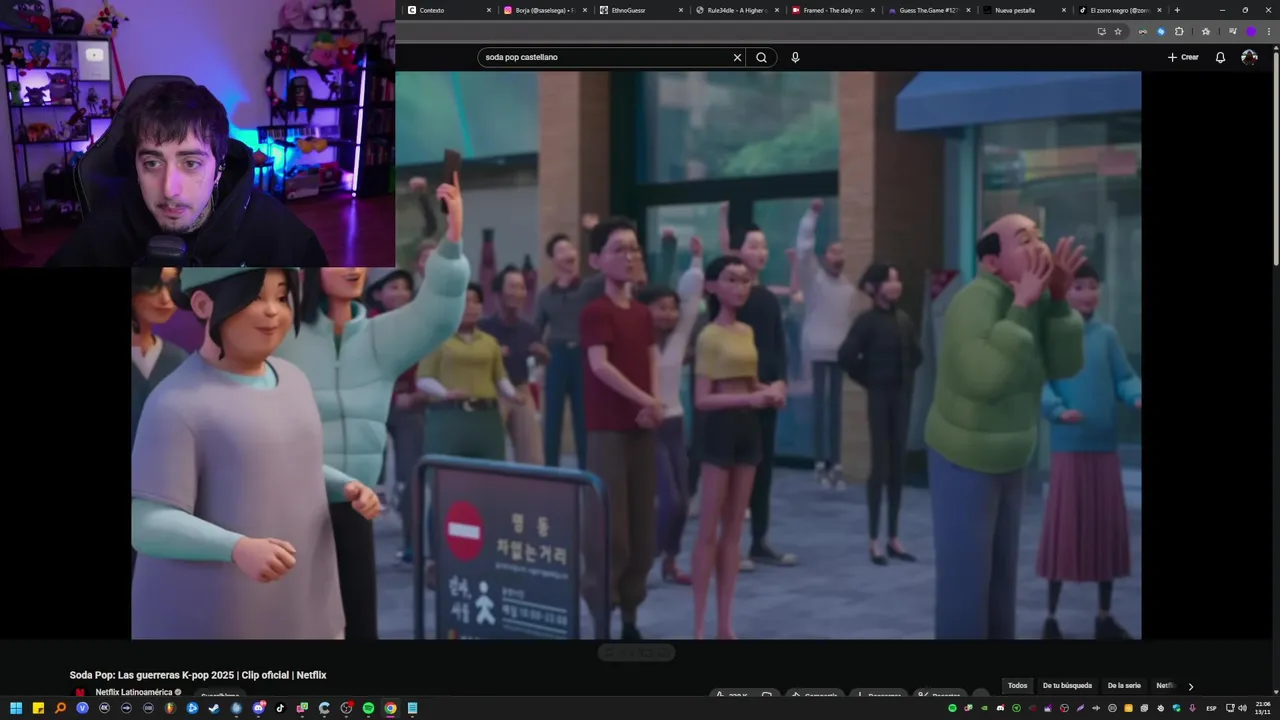Click the YouTube search magnifier button
Image resolution: width=1280 pixels, height=720 pixels.
761,57
